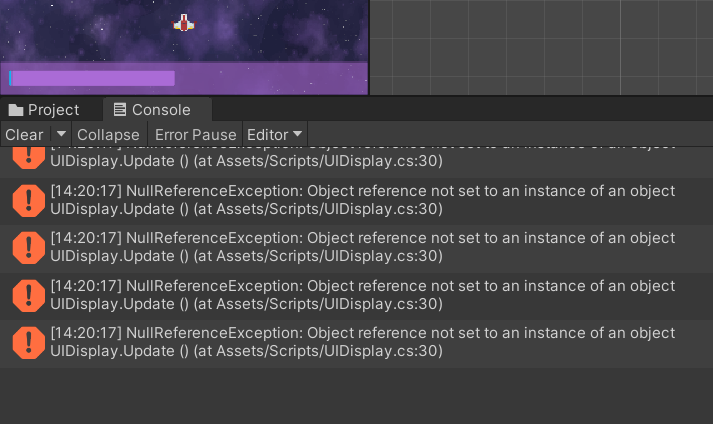Open the Editor dropdown in the console toolbar
The image size is (713, 424).
(x=275, y=134)
